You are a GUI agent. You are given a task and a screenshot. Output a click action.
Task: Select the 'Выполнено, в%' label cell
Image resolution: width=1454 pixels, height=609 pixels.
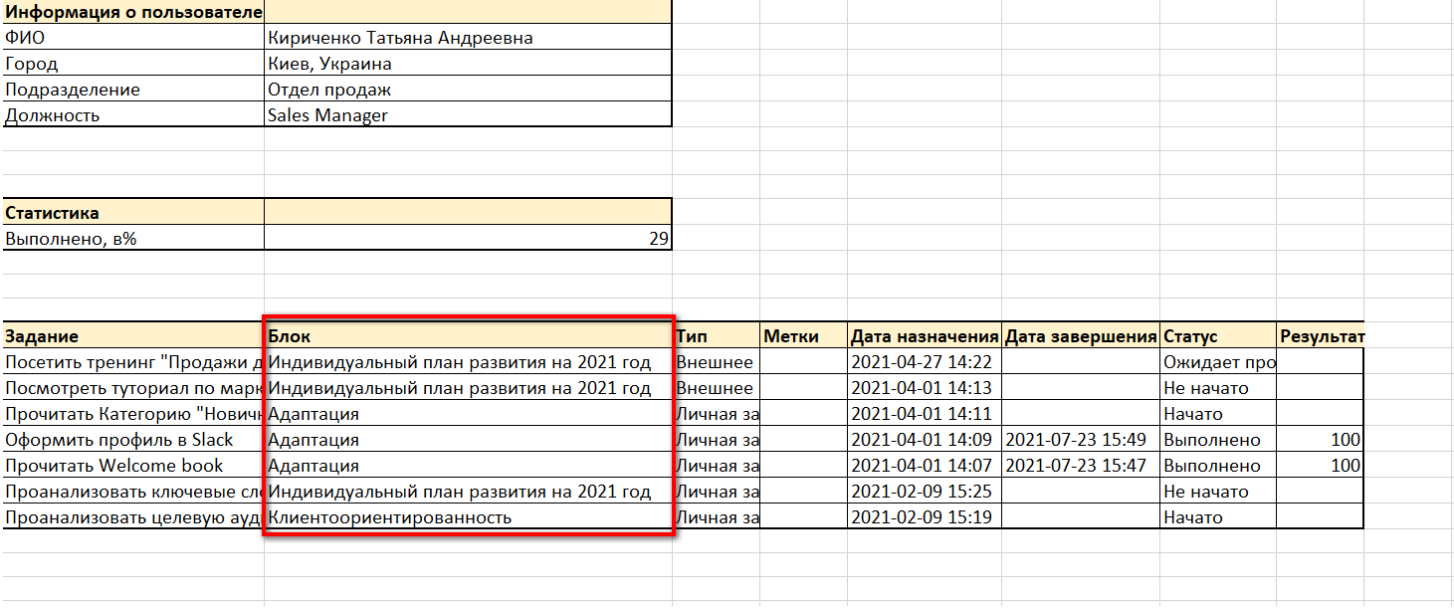click(133, 238)
